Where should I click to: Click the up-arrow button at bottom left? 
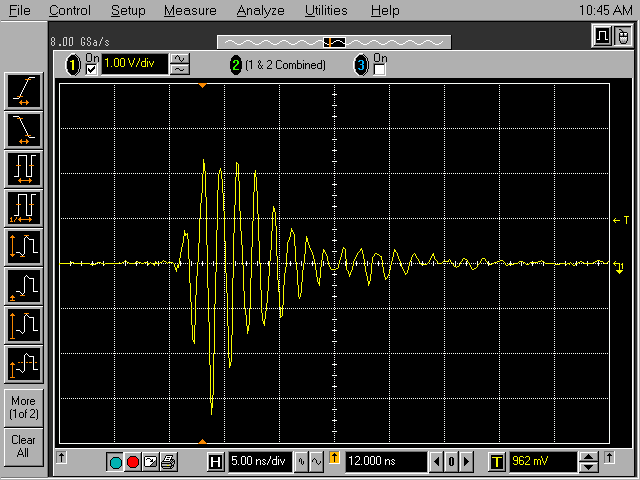tap(62, 458)
